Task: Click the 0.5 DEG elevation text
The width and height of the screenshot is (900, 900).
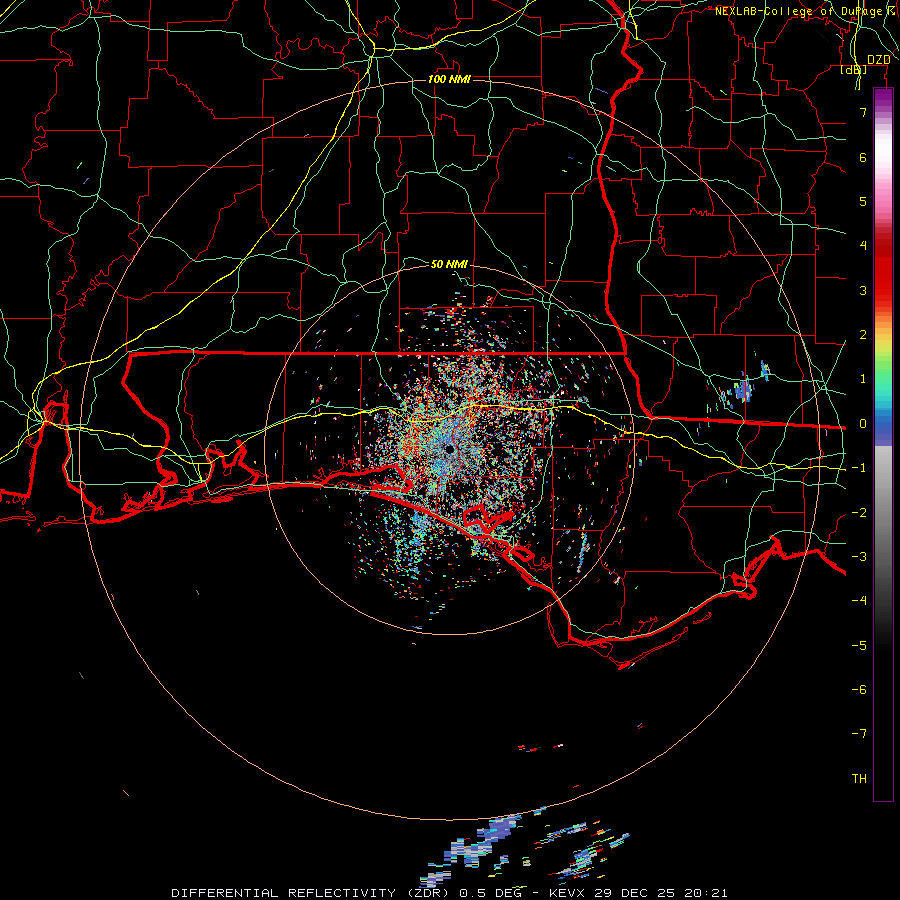Action: [x=490, y=893]
